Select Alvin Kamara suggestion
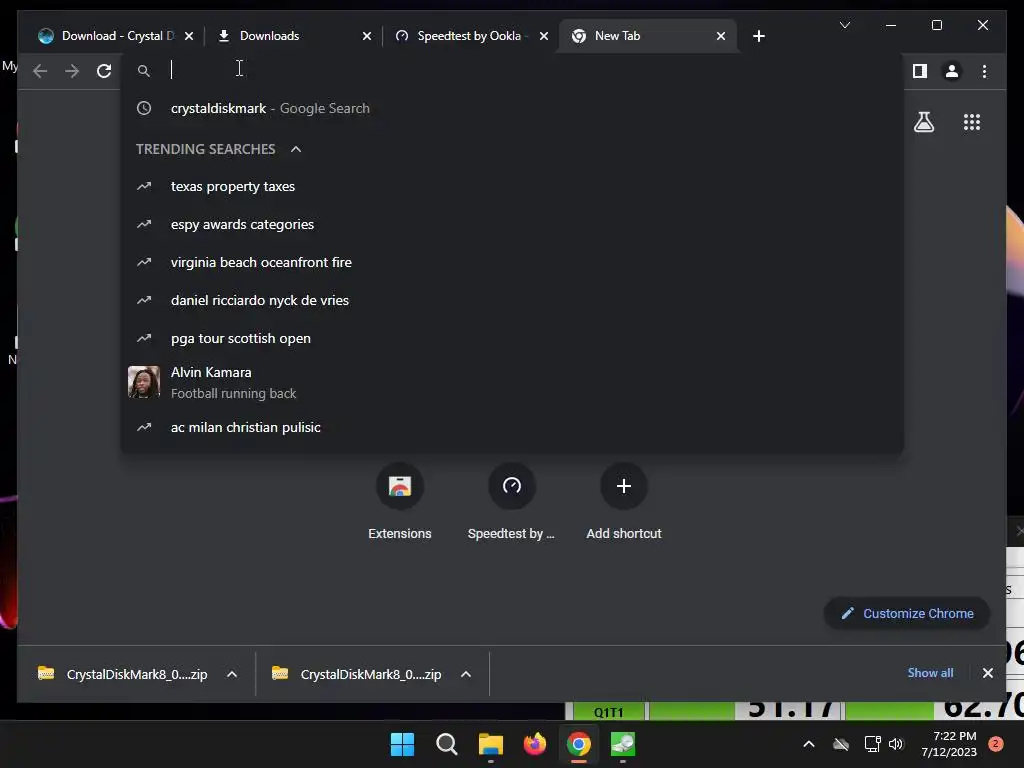 coord(512,383)
